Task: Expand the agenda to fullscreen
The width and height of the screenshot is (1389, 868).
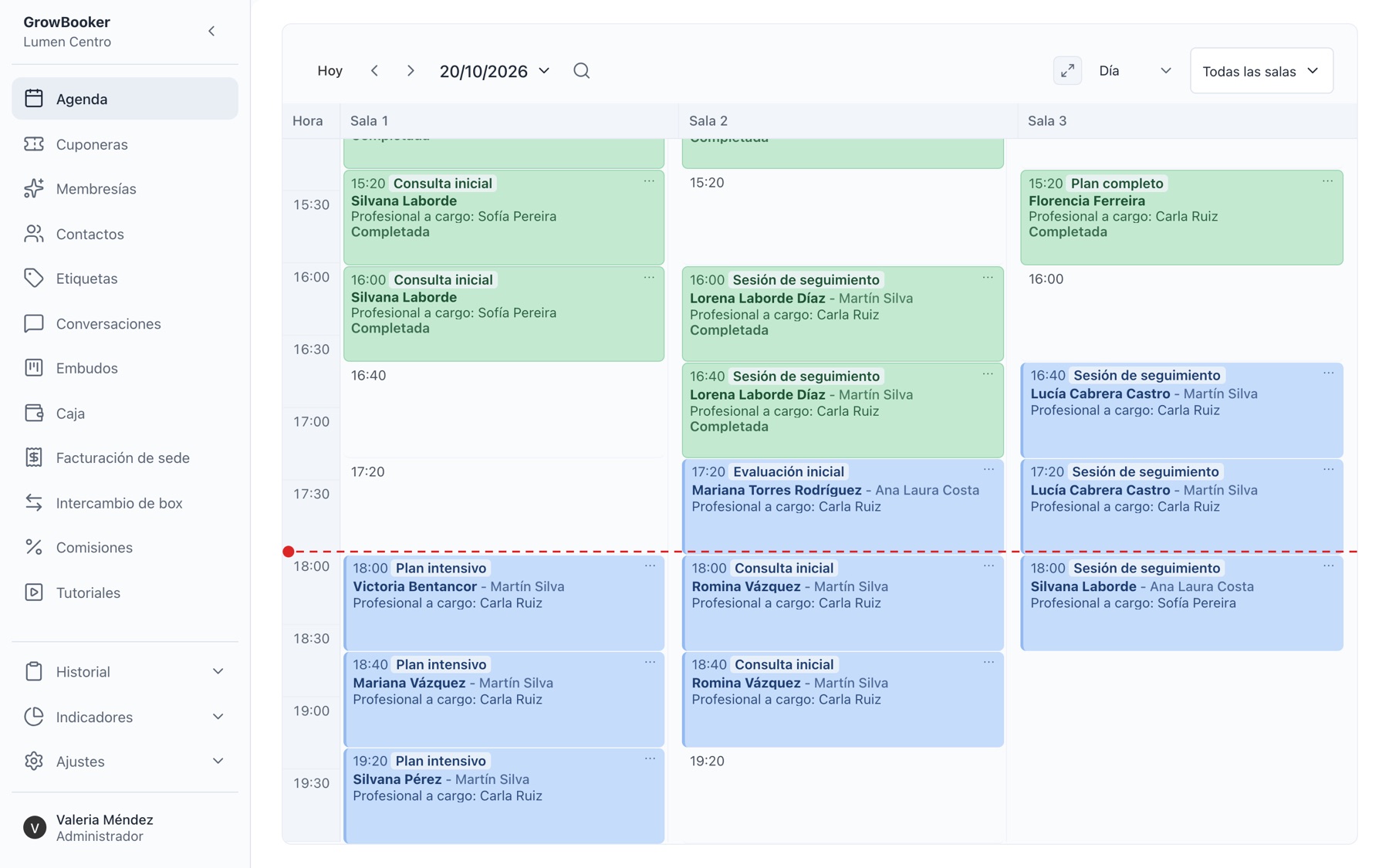Action: (x=1067, y=71)
